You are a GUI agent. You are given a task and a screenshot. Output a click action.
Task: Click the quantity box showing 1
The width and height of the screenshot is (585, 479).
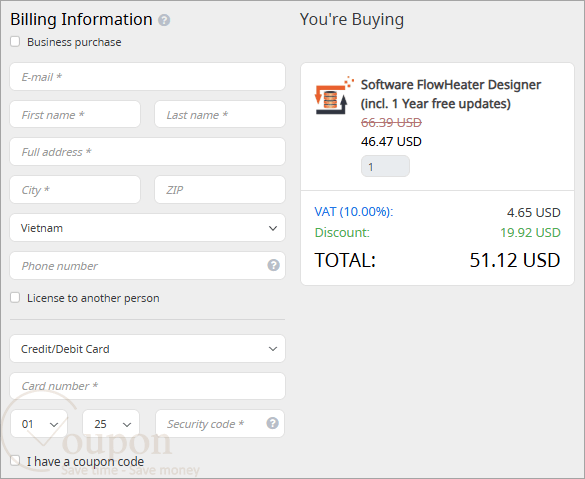coord(385,166)
